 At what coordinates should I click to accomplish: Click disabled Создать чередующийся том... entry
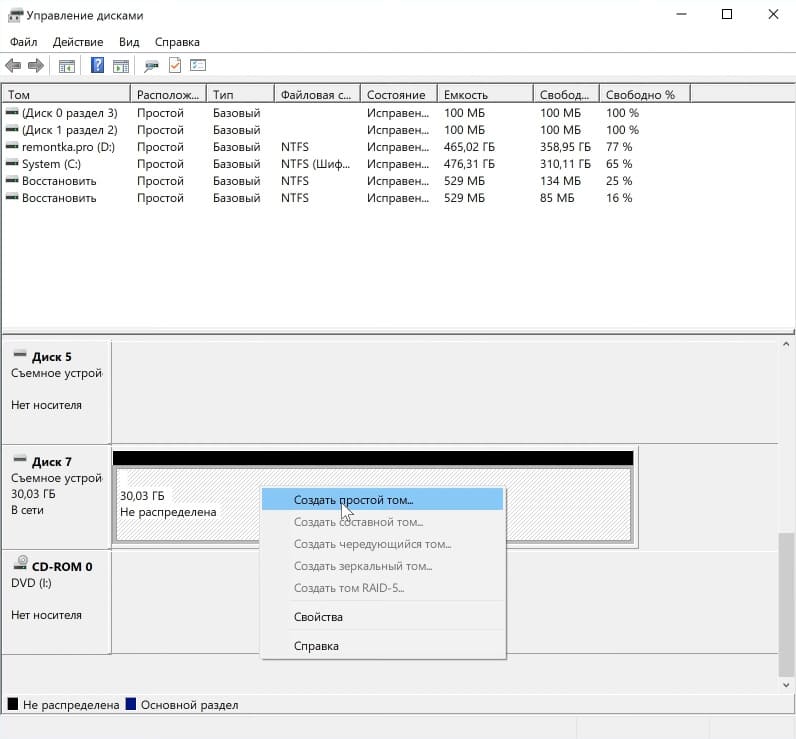tap(382, 544)
